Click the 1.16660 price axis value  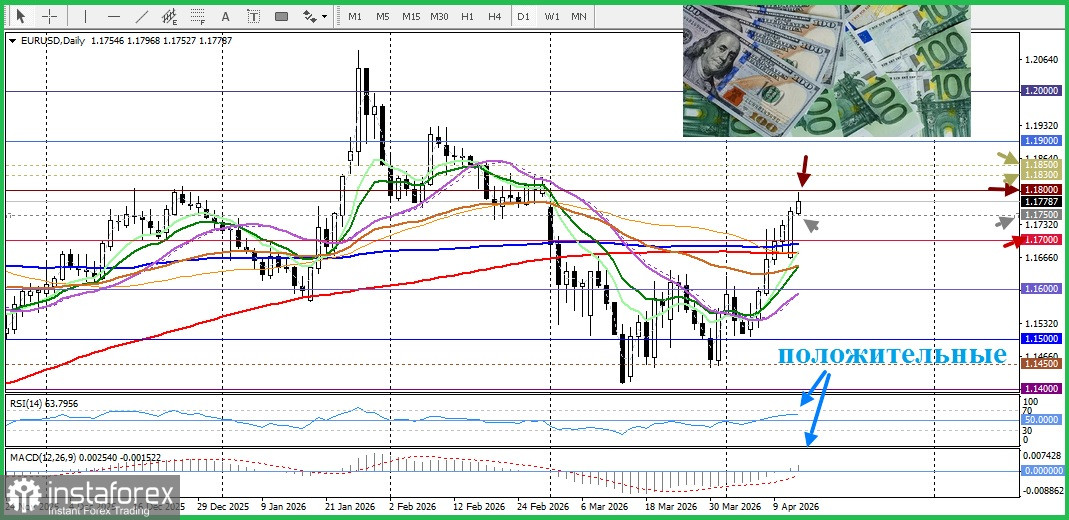pos(1042,258)
